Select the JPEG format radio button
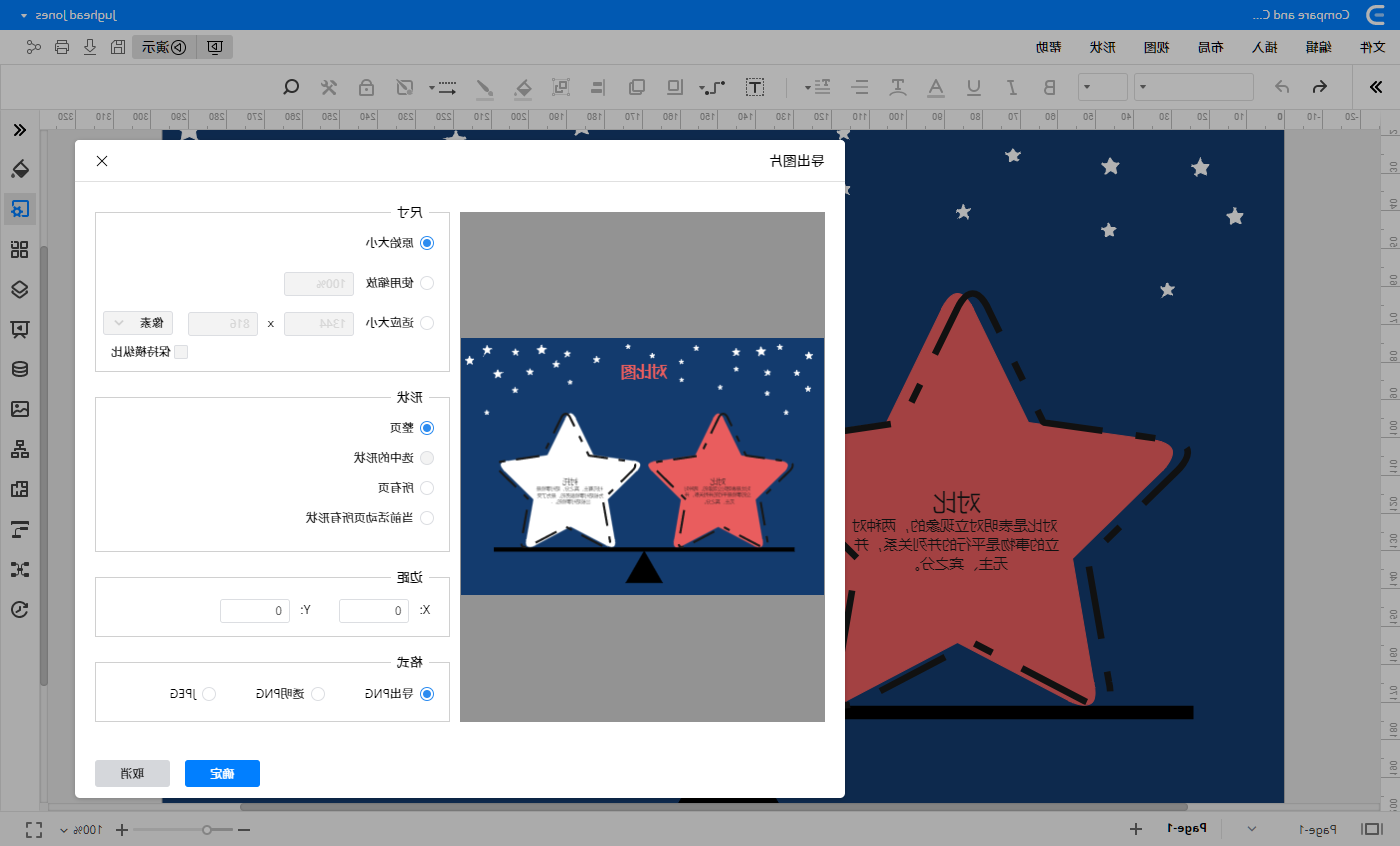 [210, 694]
